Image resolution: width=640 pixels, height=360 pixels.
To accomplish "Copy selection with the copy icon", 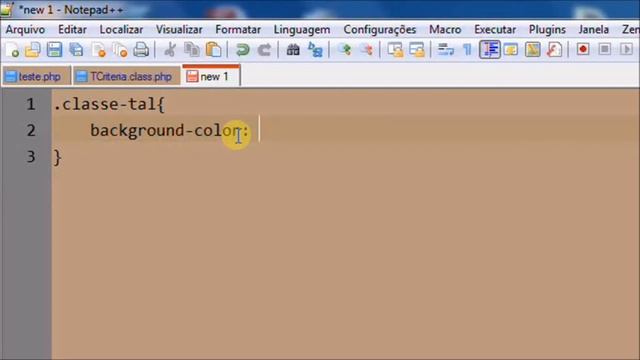I will click(x=191, y=50).
